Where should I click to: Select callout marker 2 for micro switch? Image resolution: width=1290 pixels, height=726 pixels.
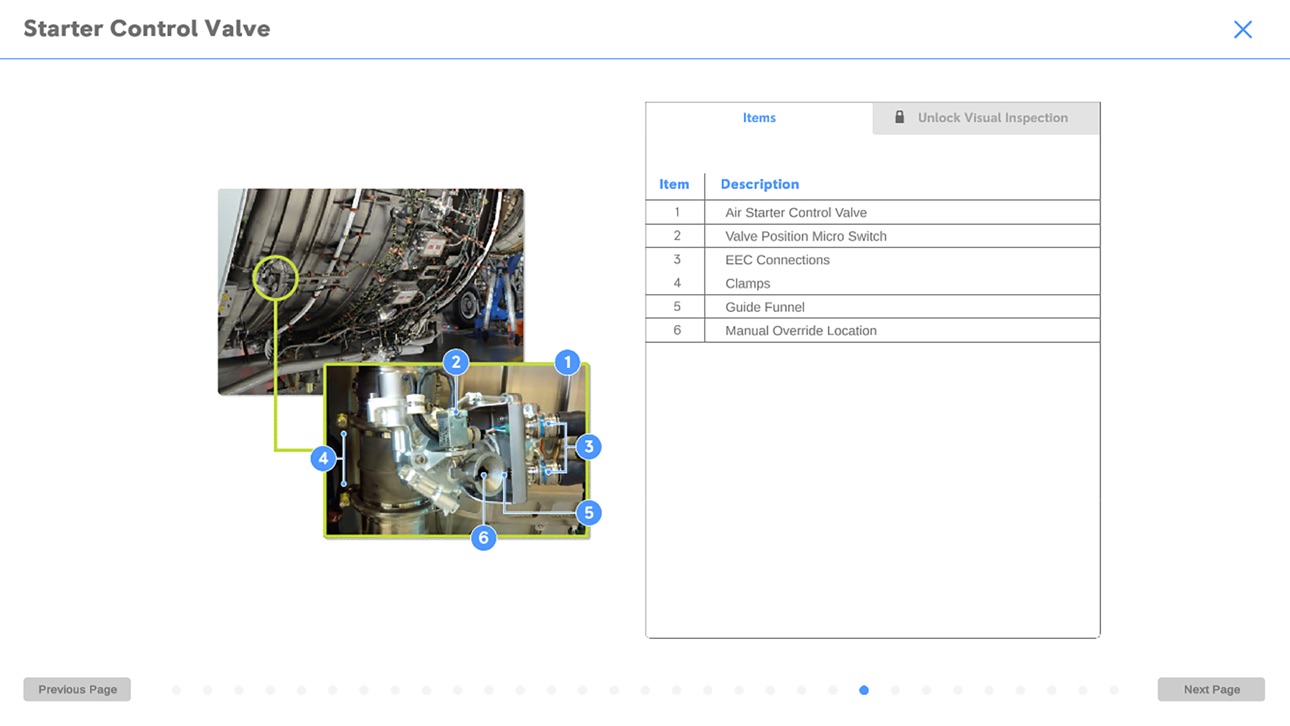point(456,362)
